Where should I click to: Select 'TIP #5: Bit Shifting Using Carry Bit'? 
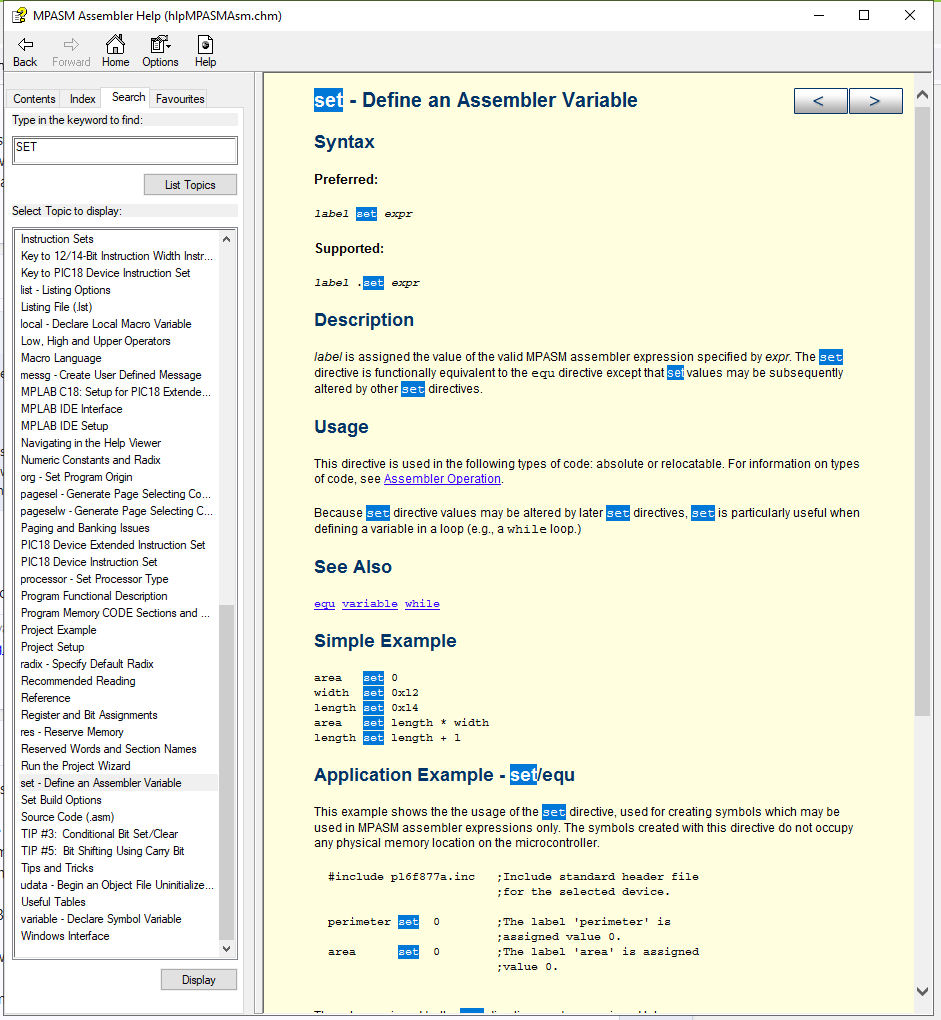tap(103, 850)
